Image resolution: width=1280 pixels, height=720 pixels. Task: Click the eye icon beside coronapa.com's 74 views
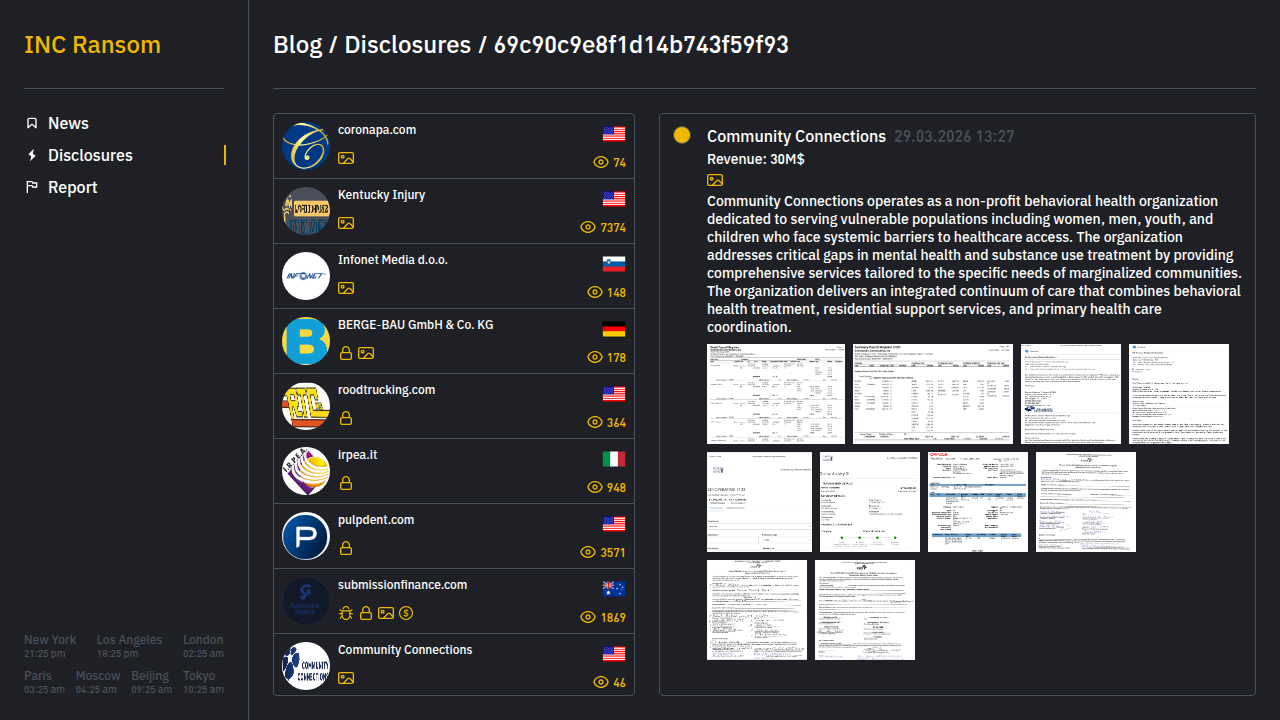point(601,162)
